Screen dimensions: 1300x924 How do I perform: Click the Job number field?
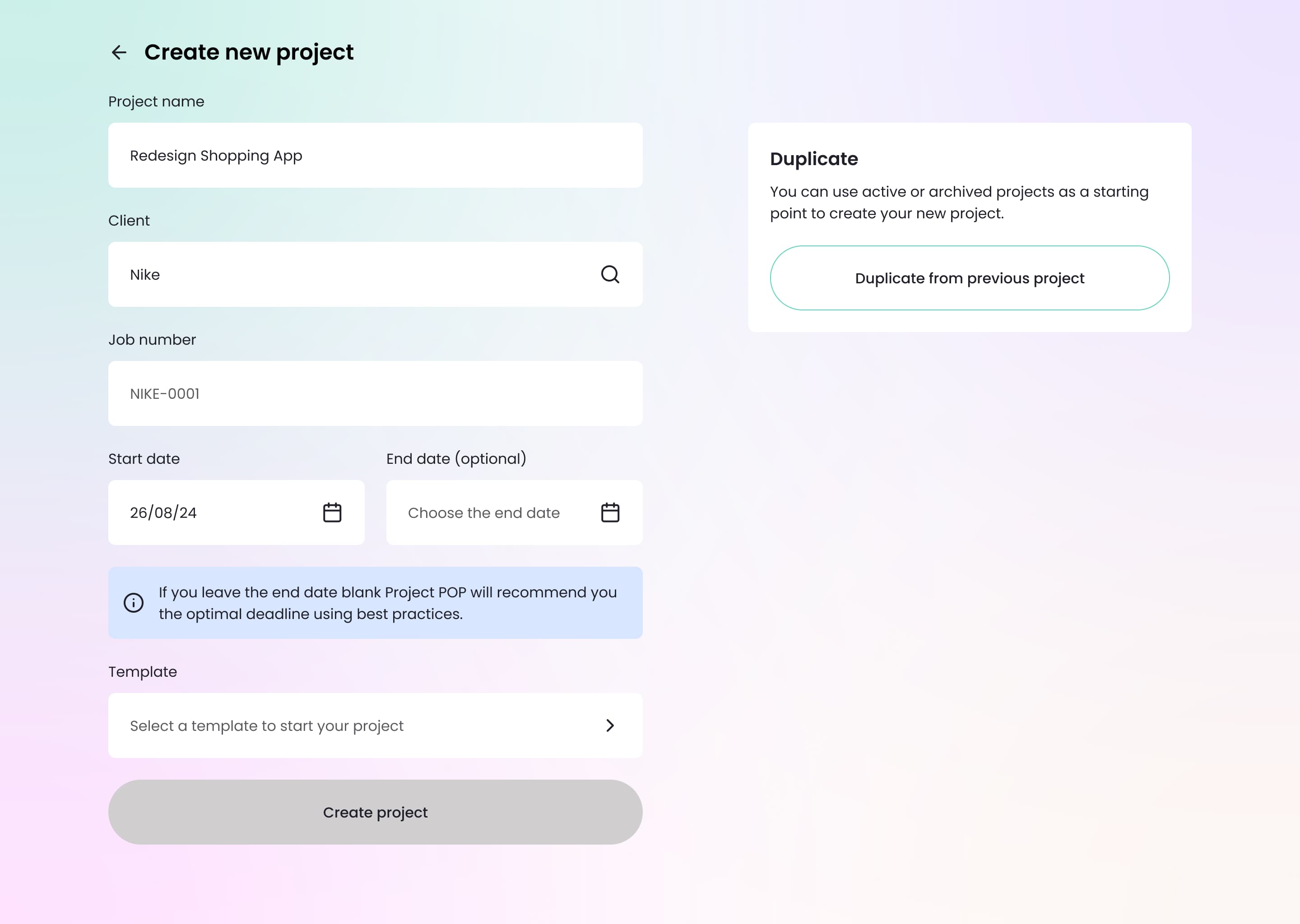(x=376, y=393)
